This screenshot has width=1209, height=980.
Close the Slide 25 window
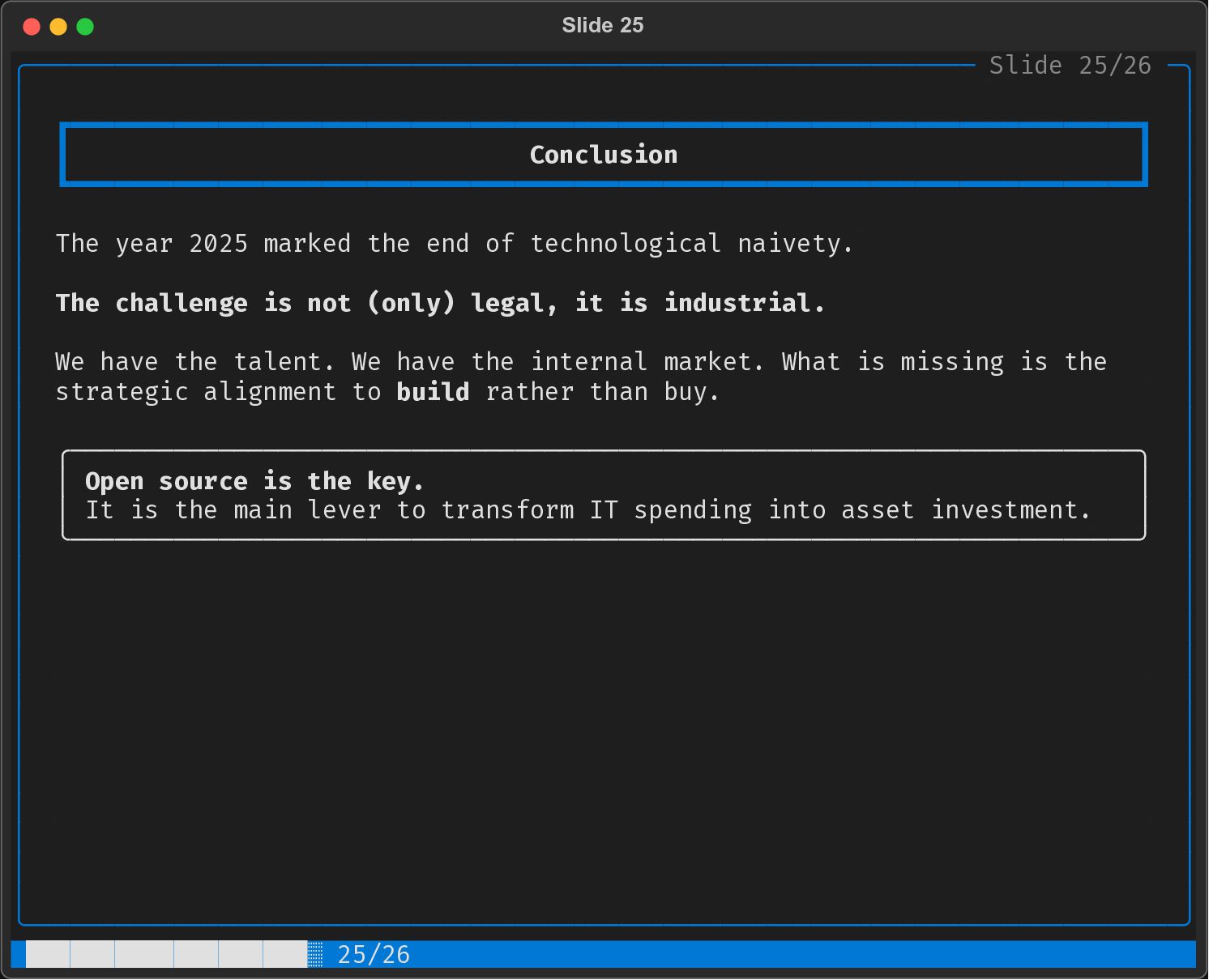coord(32,27)
